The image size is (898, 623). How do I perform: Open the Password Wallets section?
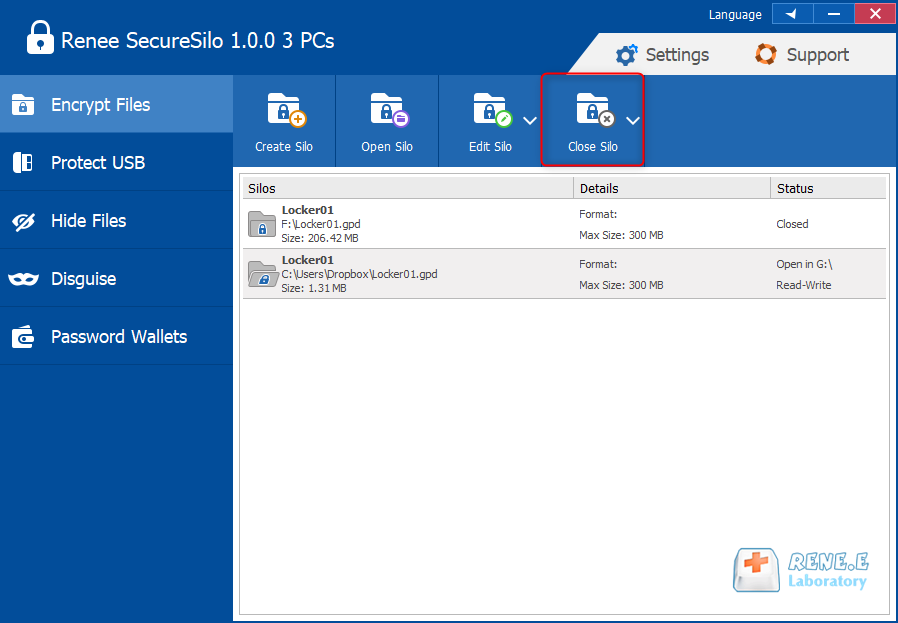tap(118, 337)
